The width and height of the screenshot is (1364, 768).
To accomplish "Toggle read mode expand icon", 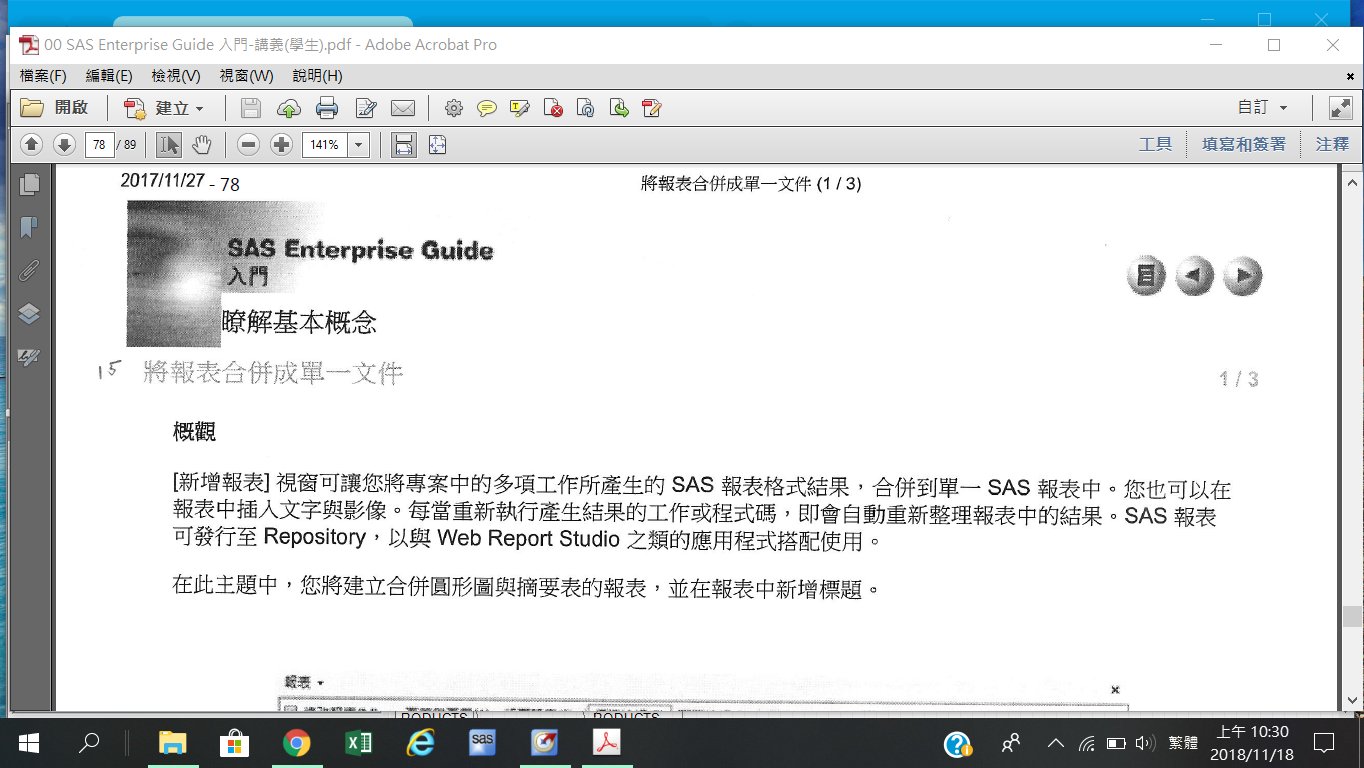I will point(1340,108).
